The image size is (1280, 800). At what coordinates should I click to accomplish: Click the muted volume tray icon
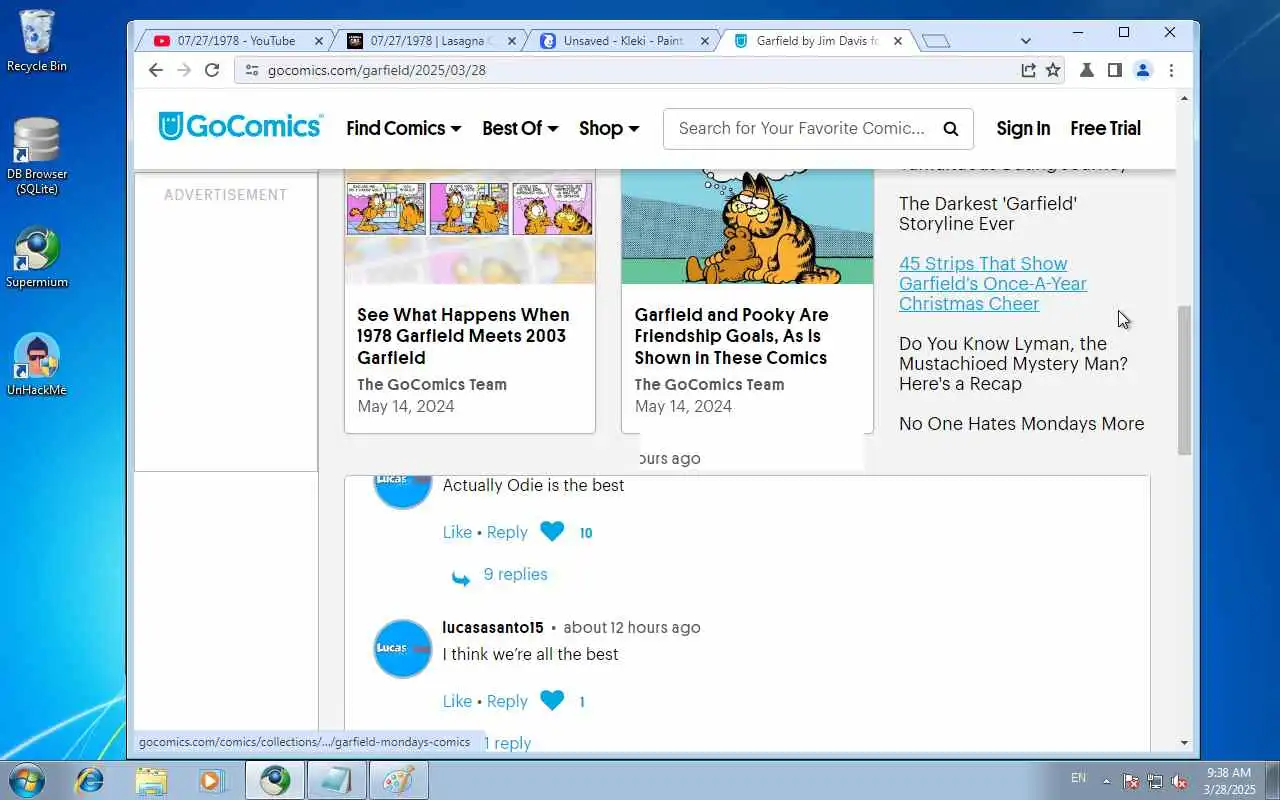[x=1180, y=781]
